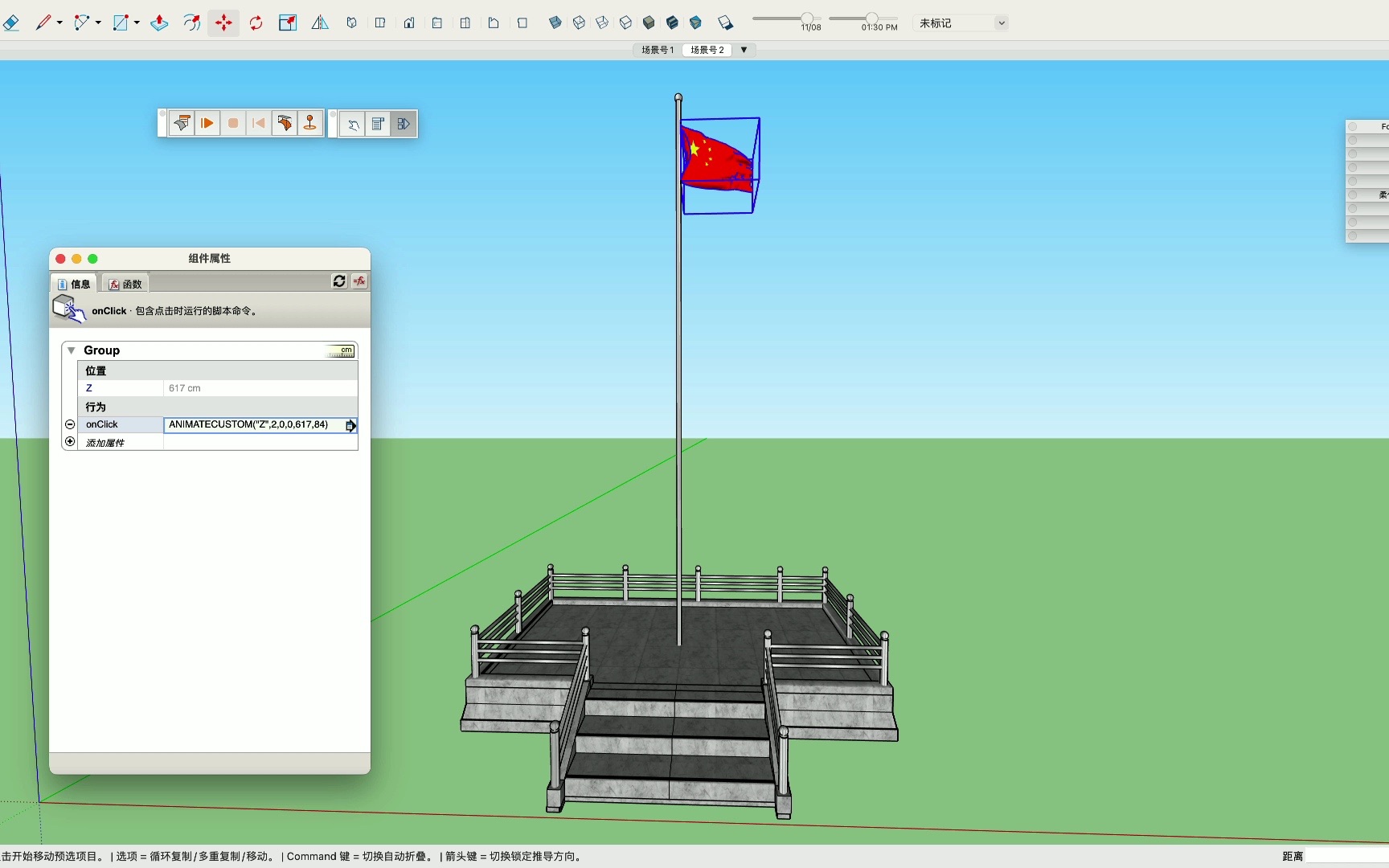Select the Rectangle shape tool
Screen dimensions: 1389x868
(x=121, y=23)
